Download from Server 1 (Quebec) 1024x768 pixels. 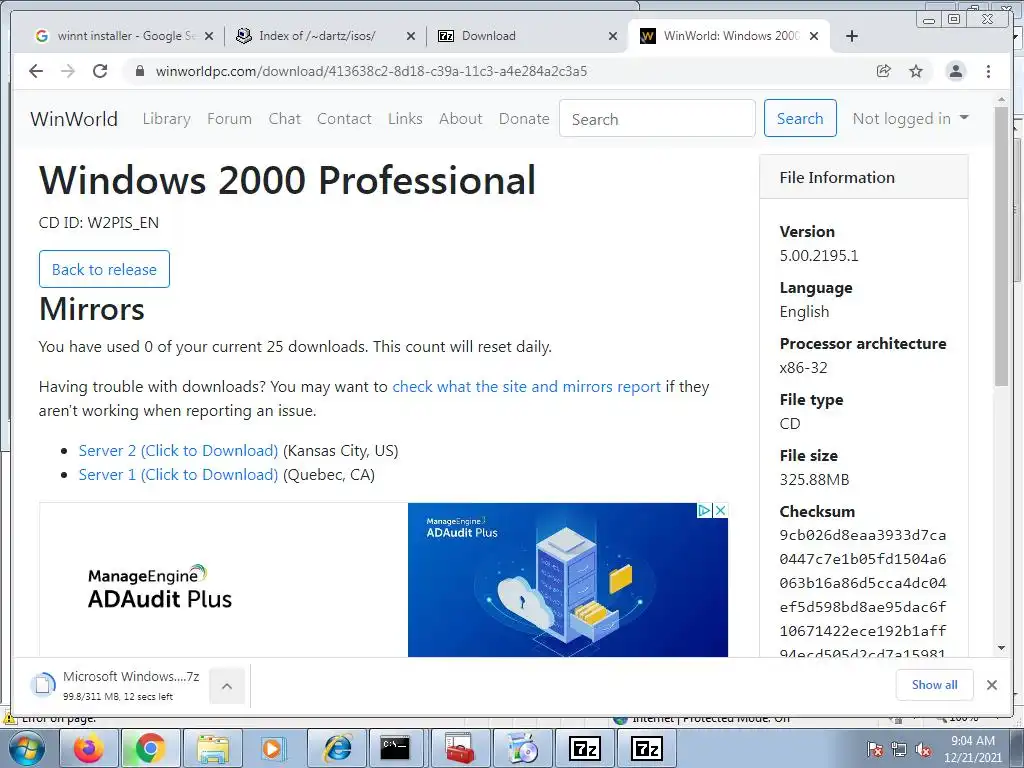tap(178, 475)
